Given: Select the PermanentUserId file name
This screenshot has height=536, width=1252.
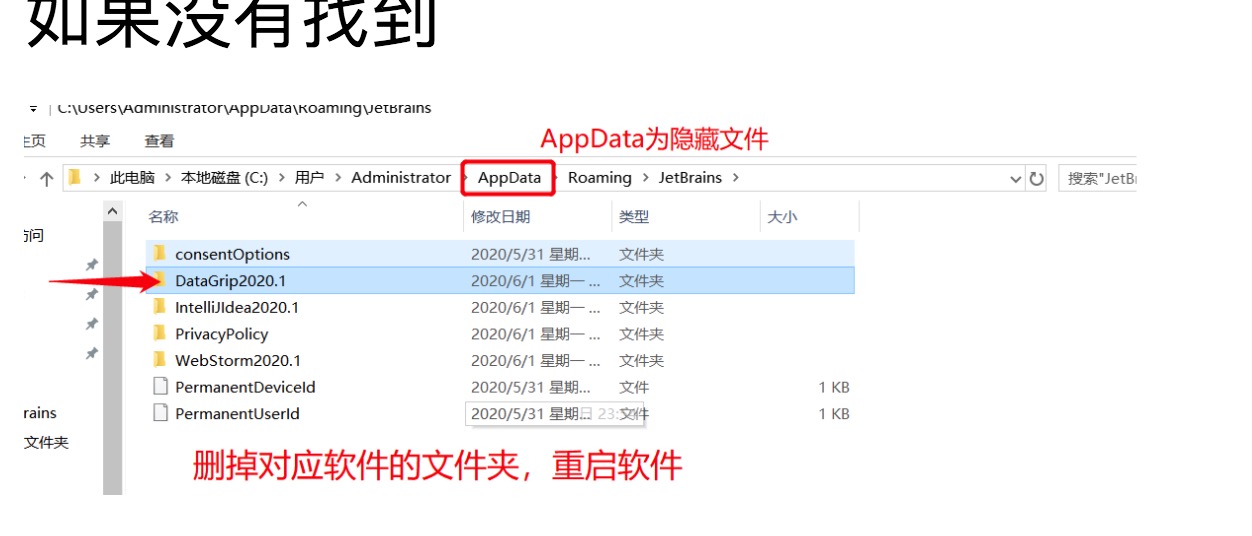Looking at the screenshot, I should [237, 413].
